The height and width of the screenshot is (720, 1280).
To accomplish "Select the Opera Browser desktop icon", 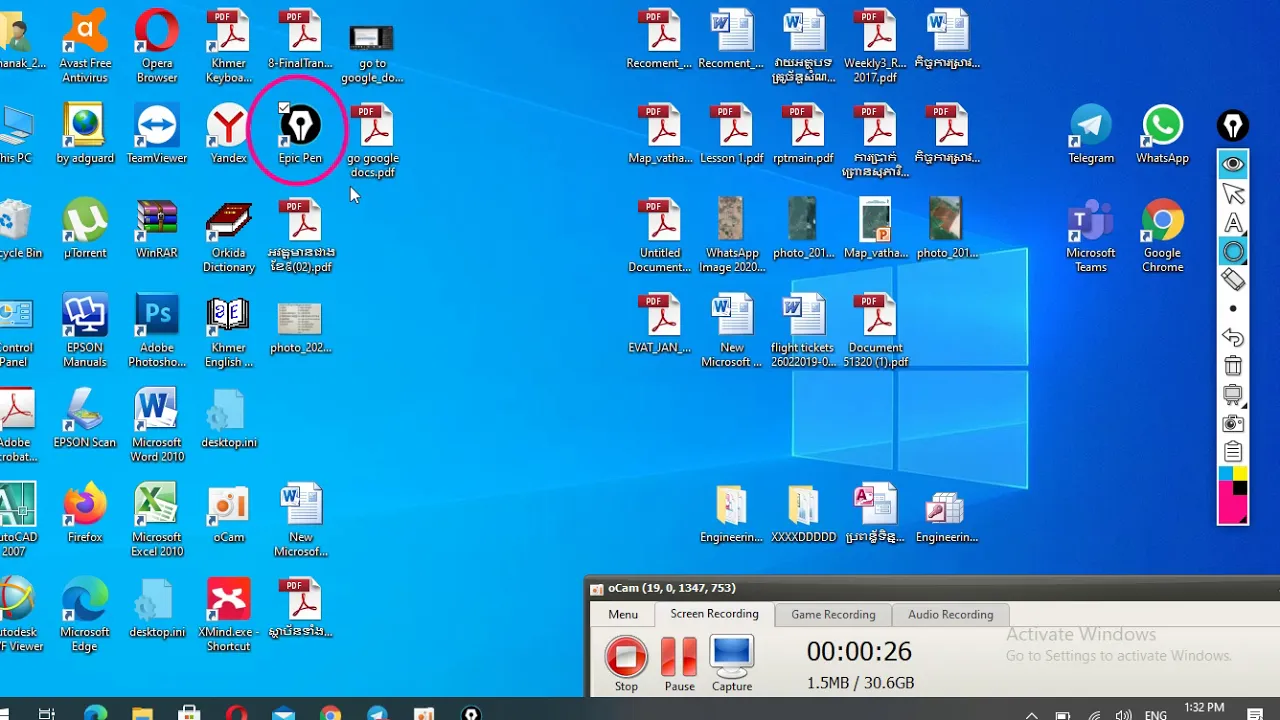I will click(x=157, y=47).
